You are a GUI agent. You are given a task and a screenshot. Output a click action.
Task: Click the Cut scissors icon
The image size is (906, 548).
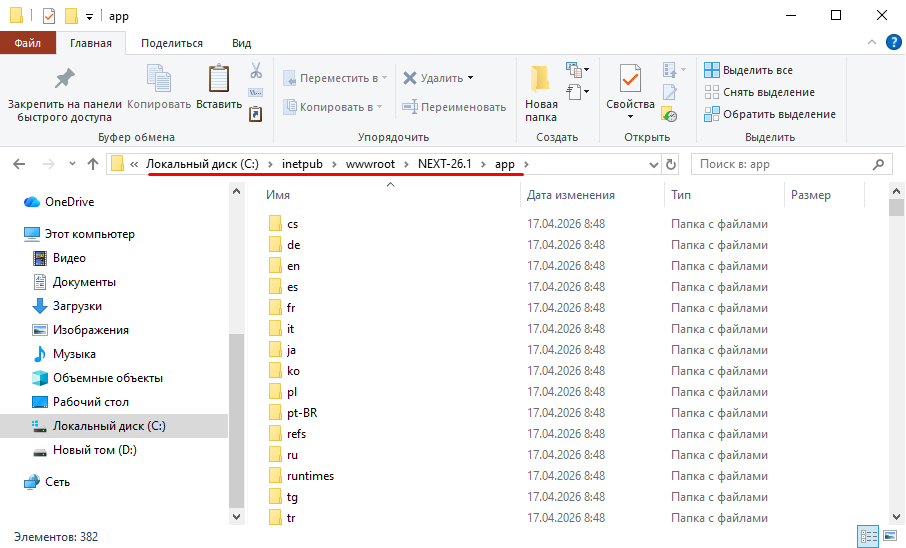(x=255, y=71)
